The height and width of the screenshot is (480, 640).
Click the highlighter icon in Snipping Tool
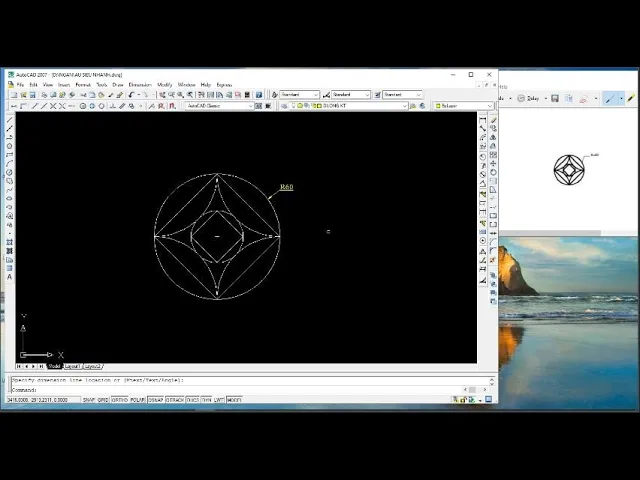[x=632, y=99]
